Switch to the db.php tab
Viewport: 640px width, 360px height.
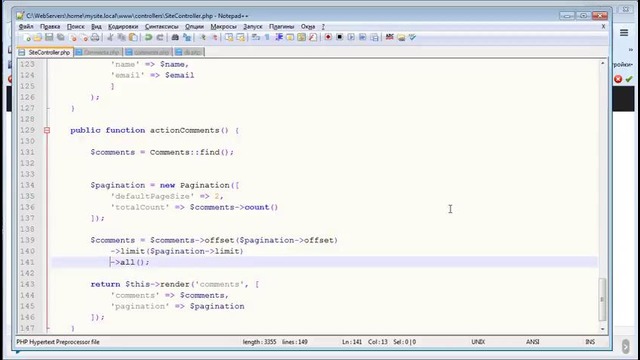click(189, 52)
